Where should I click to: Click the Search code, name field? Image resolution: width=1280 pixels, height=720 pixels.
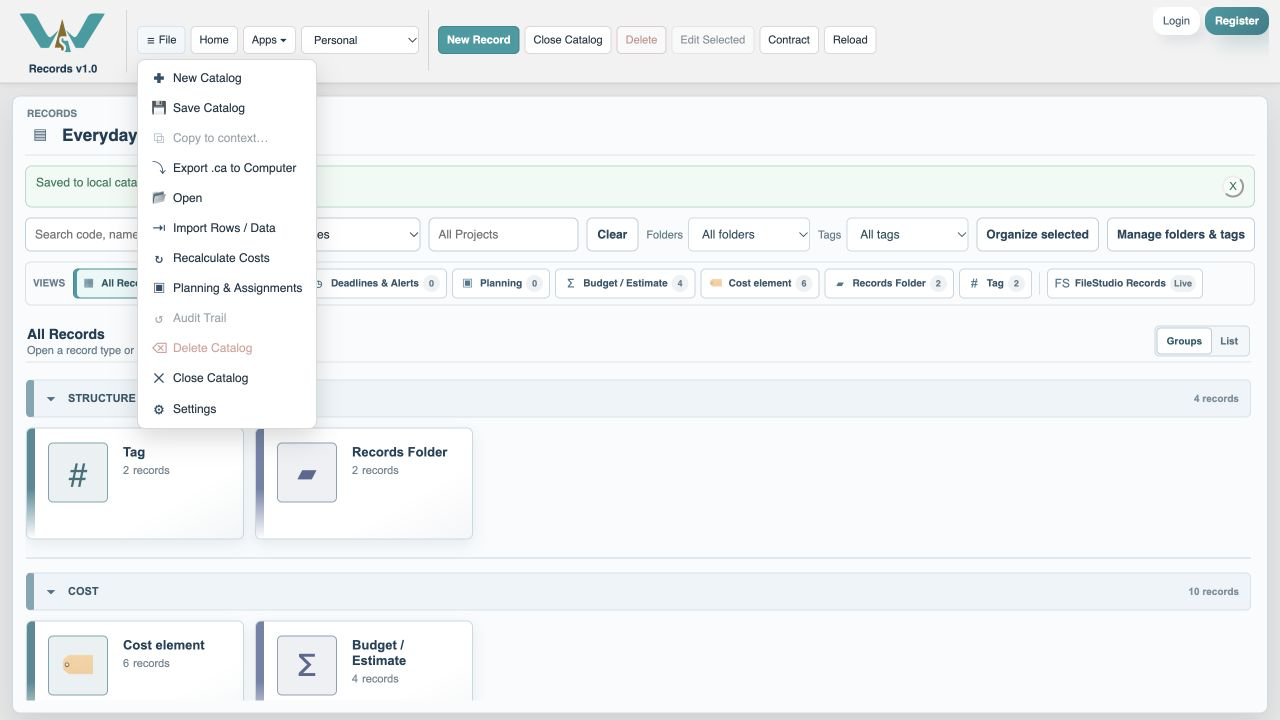point(82,234)
